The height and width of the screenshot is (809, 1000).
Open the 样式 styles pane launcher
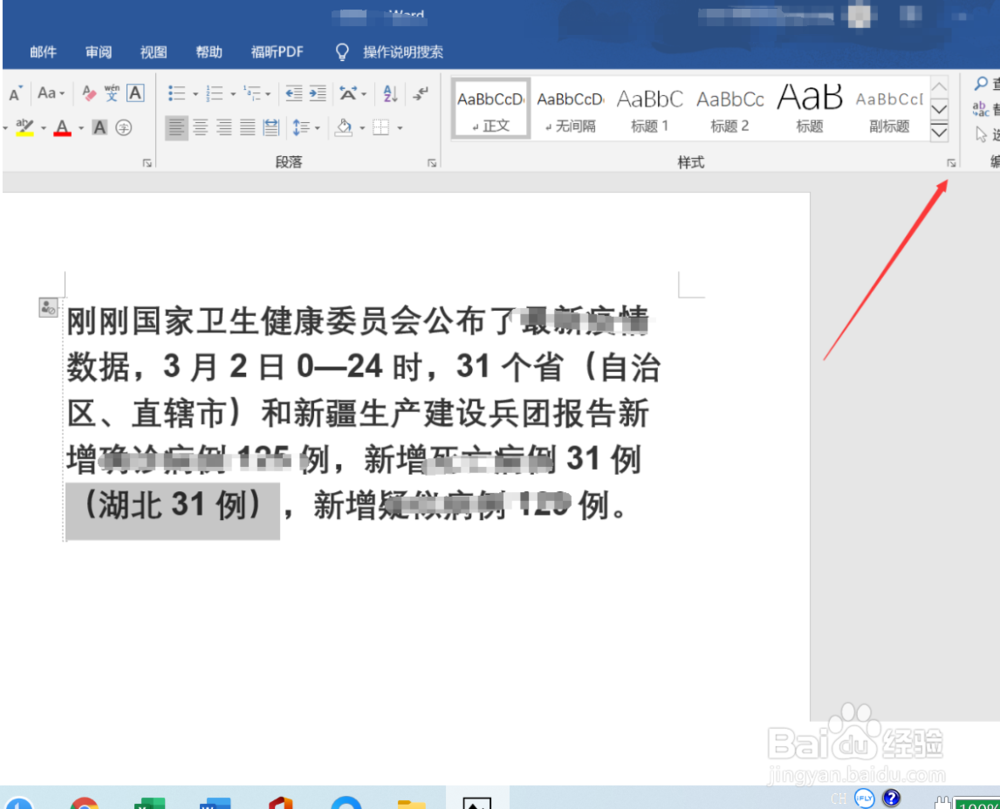click(x=951, y=163)
